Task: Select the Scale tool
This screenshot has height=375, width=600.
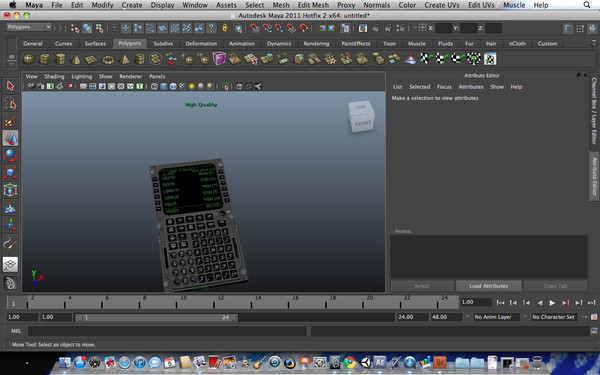Action: pyautogui.click(x=10, y=173)
